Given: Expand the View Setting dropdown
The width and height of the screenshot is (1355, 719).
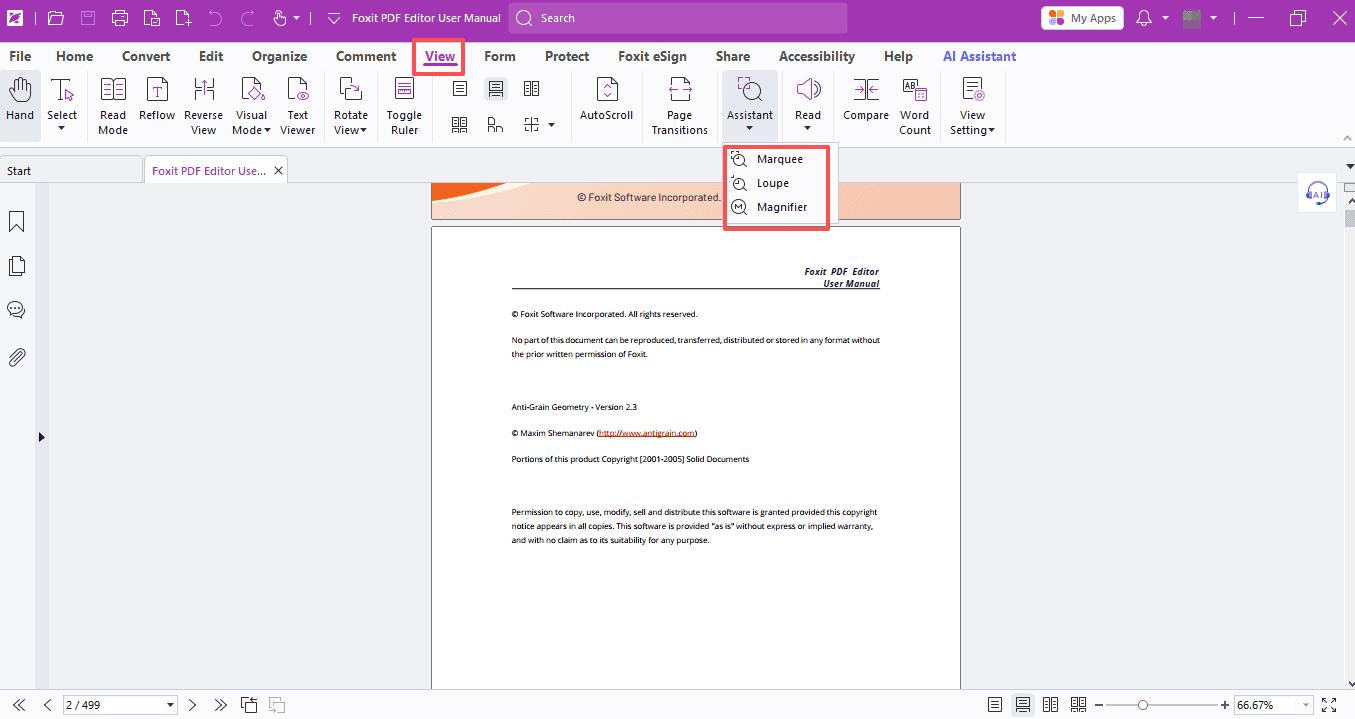Looking at the screenshot, I should [991, 130].
